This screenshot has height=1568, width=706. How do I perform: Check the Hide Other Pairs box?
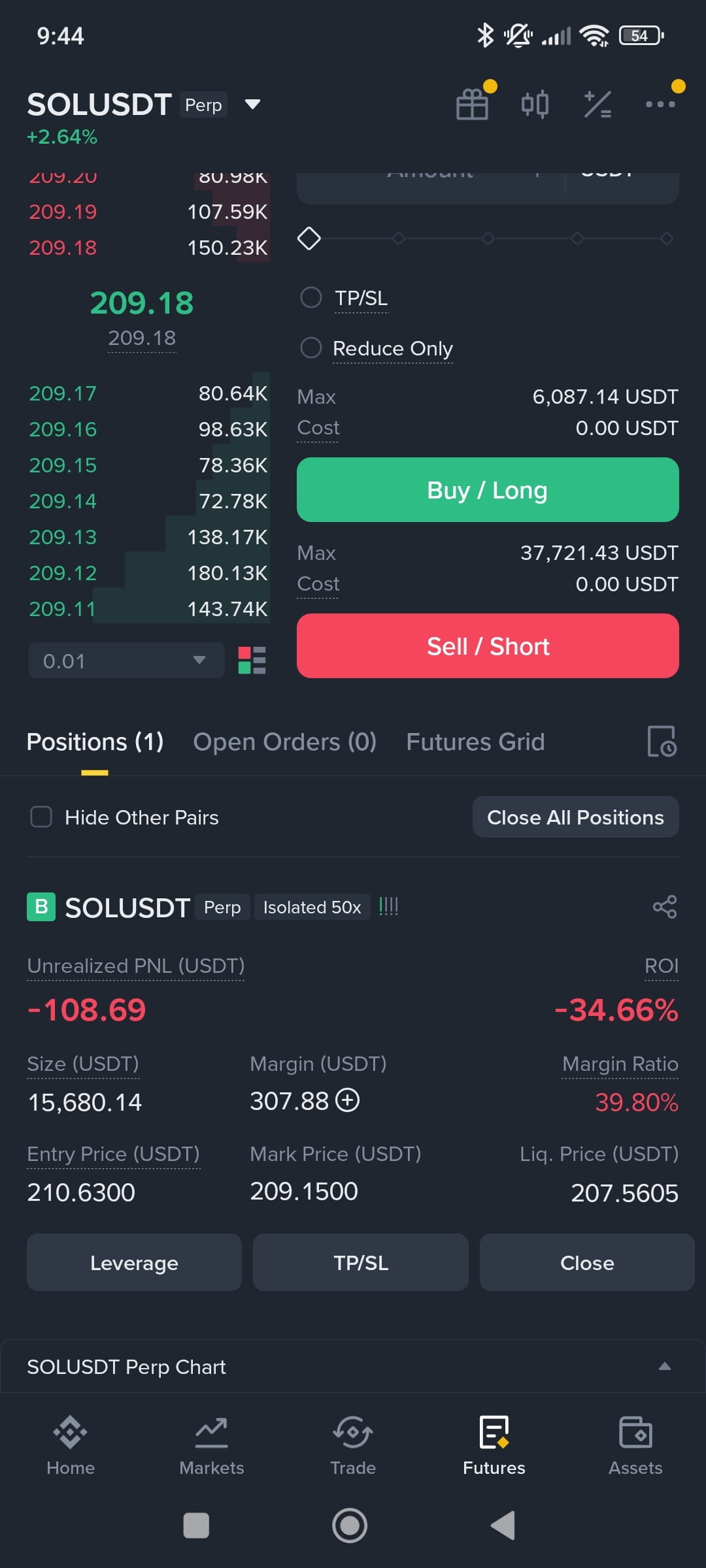tap(41, 817)
